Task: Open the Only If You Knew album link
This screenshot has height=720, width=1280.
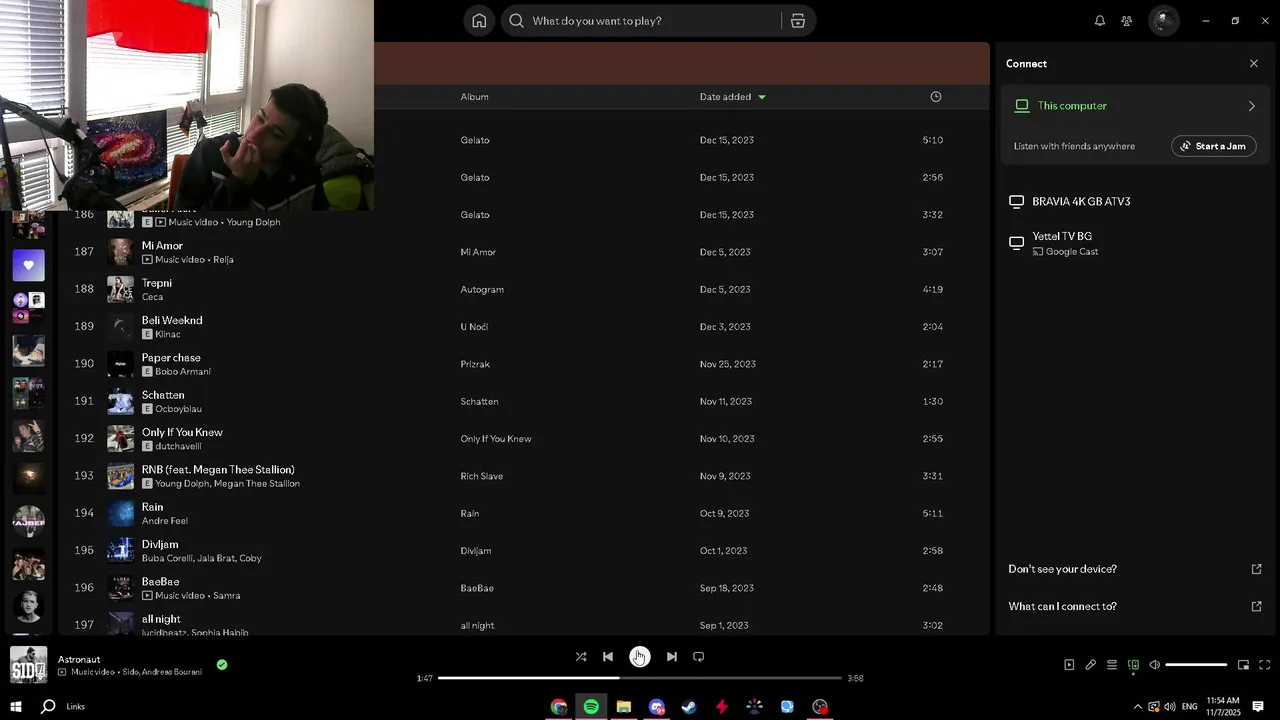Action: click(496, 439)
